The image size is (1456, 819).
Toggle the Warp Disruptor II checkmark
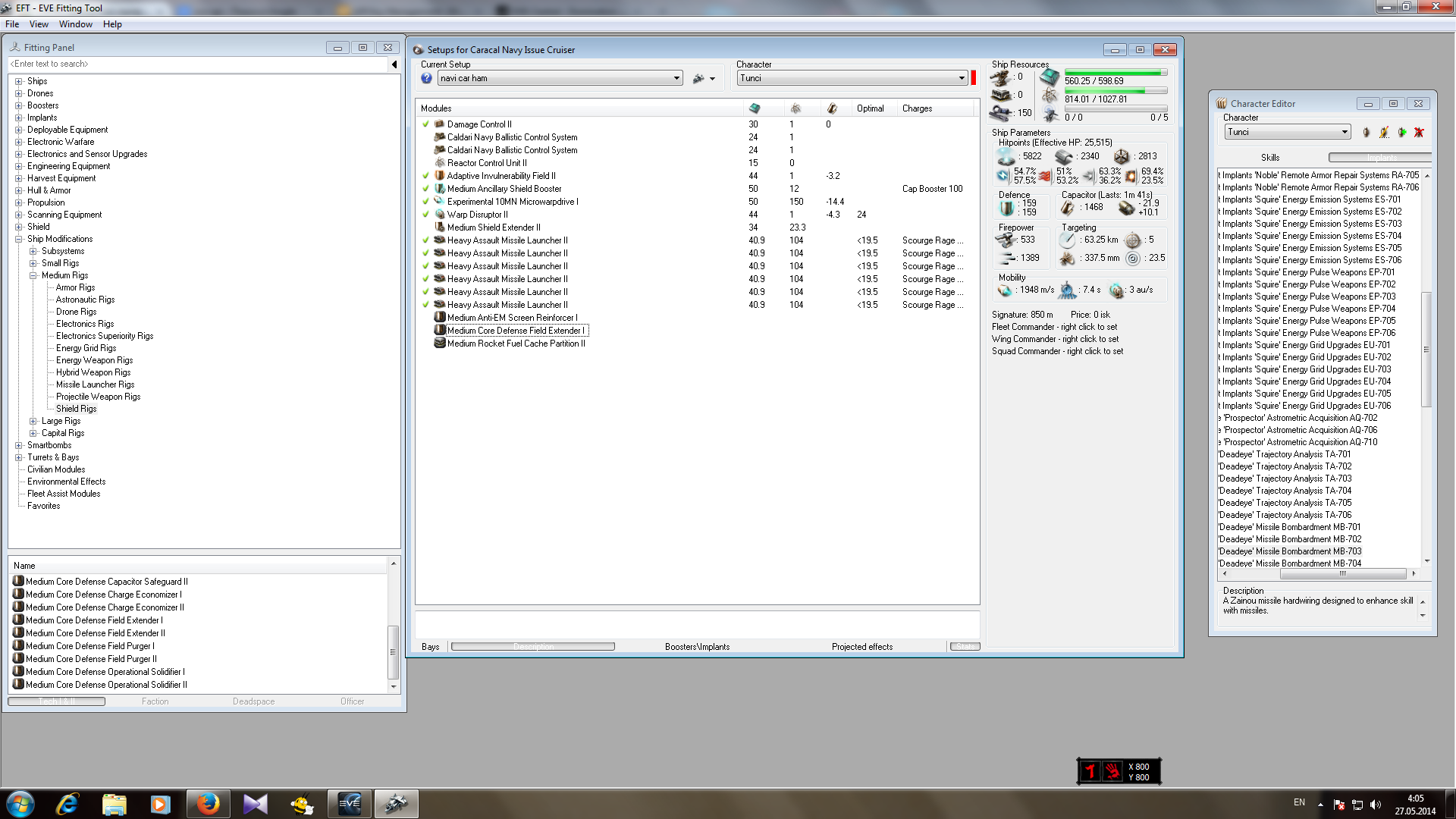(425, 215)
